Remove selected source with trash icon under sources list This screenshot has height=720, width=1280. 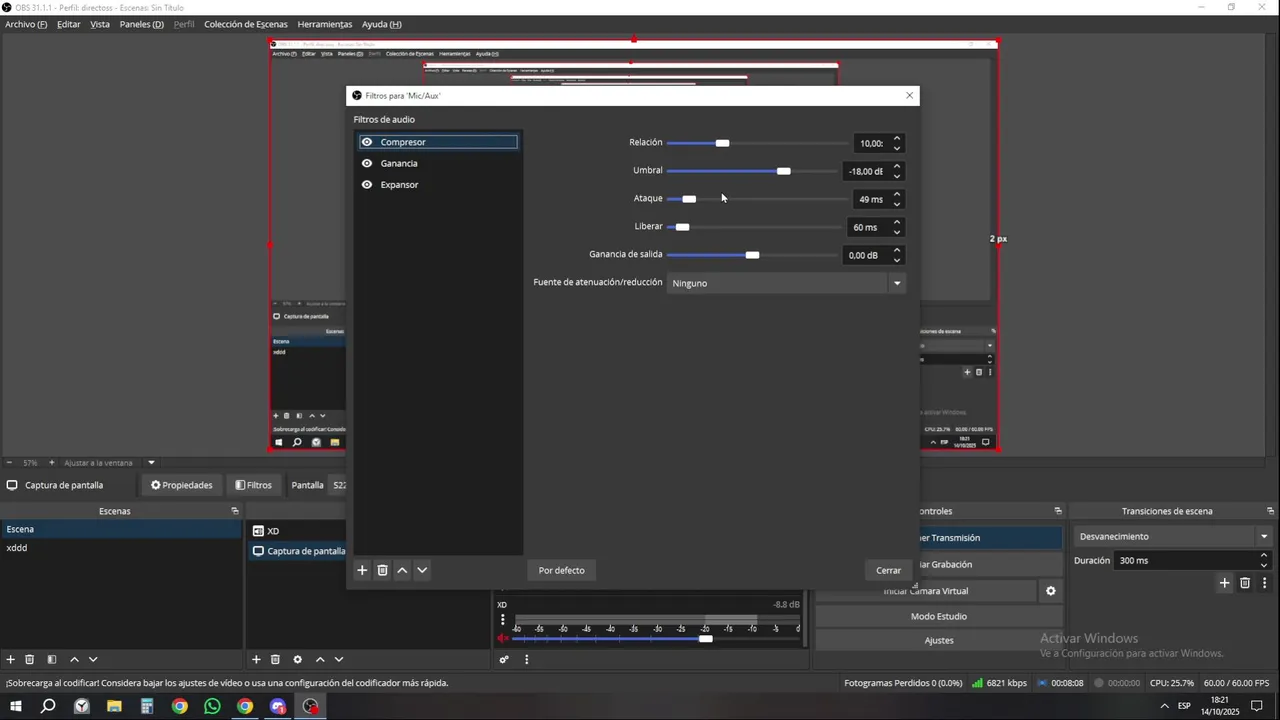click(275, 659)
